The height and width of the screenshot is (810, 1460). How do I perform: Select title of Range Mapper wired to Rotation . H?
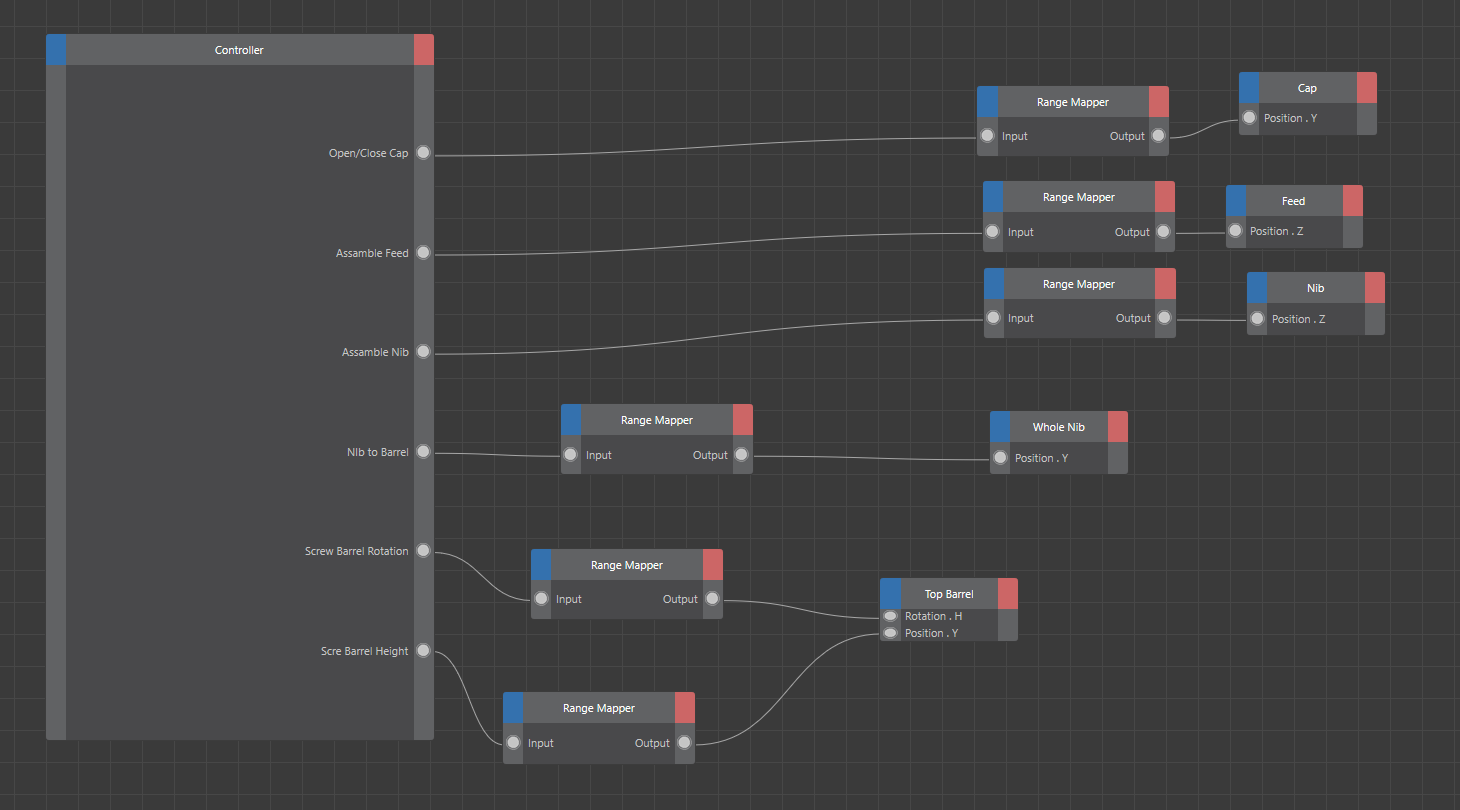point(627,565)
